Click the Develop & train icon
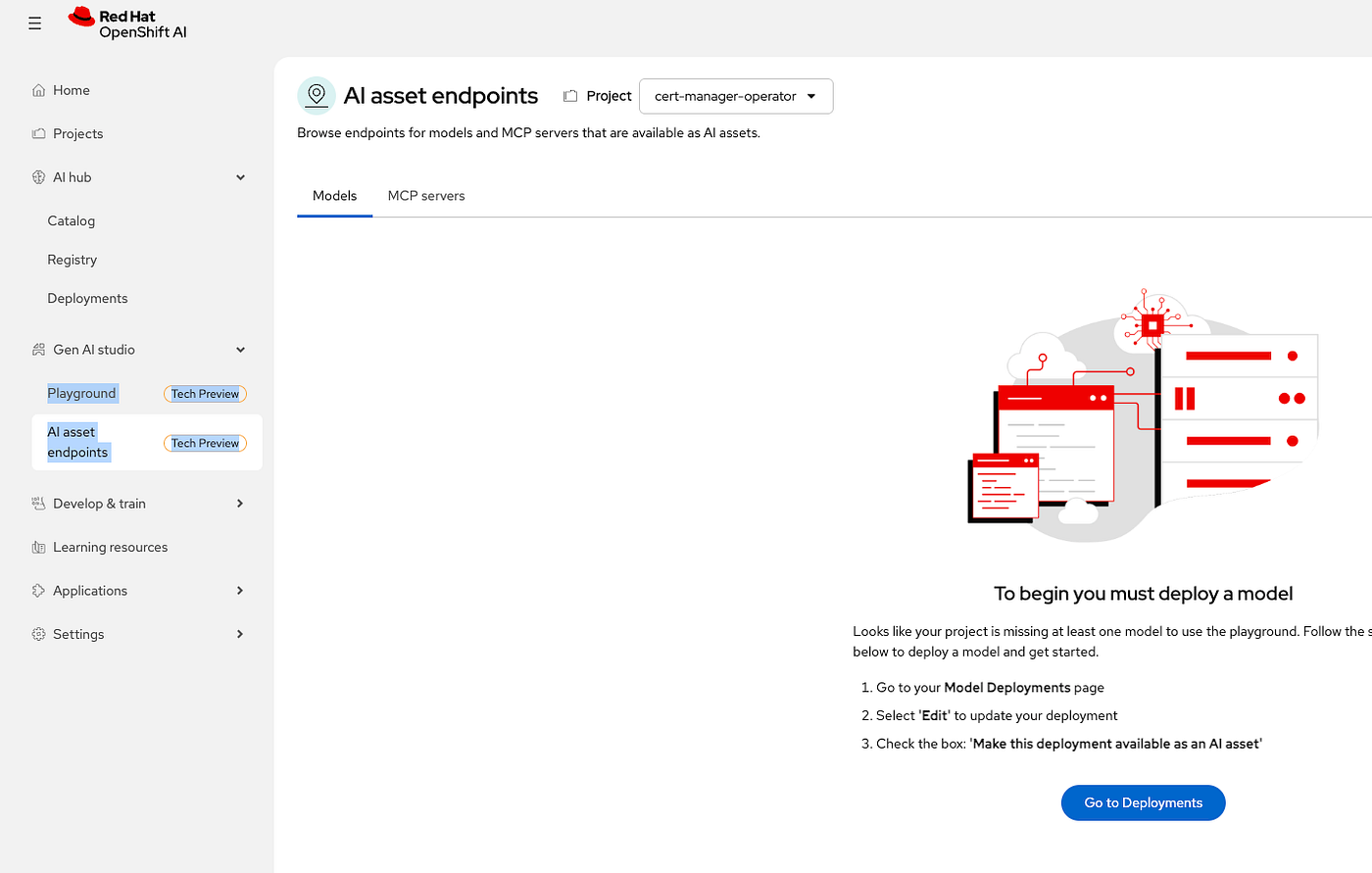The image size is (1372, 873). tap(39, 504)
